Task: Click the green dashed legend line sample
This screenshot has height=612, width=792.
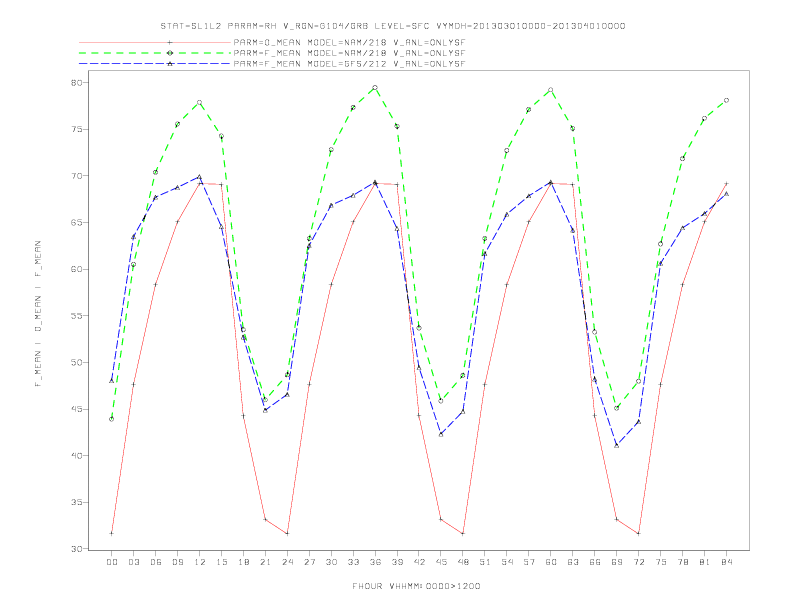Action: (155, 53)
